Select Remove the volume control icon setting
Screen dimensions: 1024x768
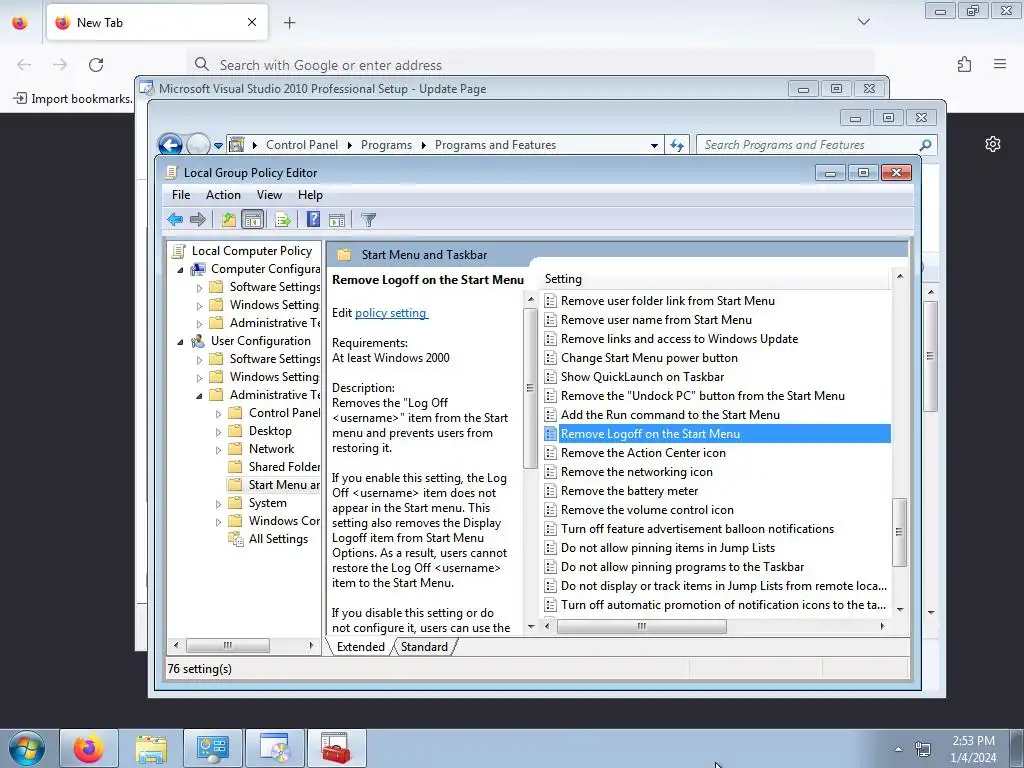(x=647, y=510)
